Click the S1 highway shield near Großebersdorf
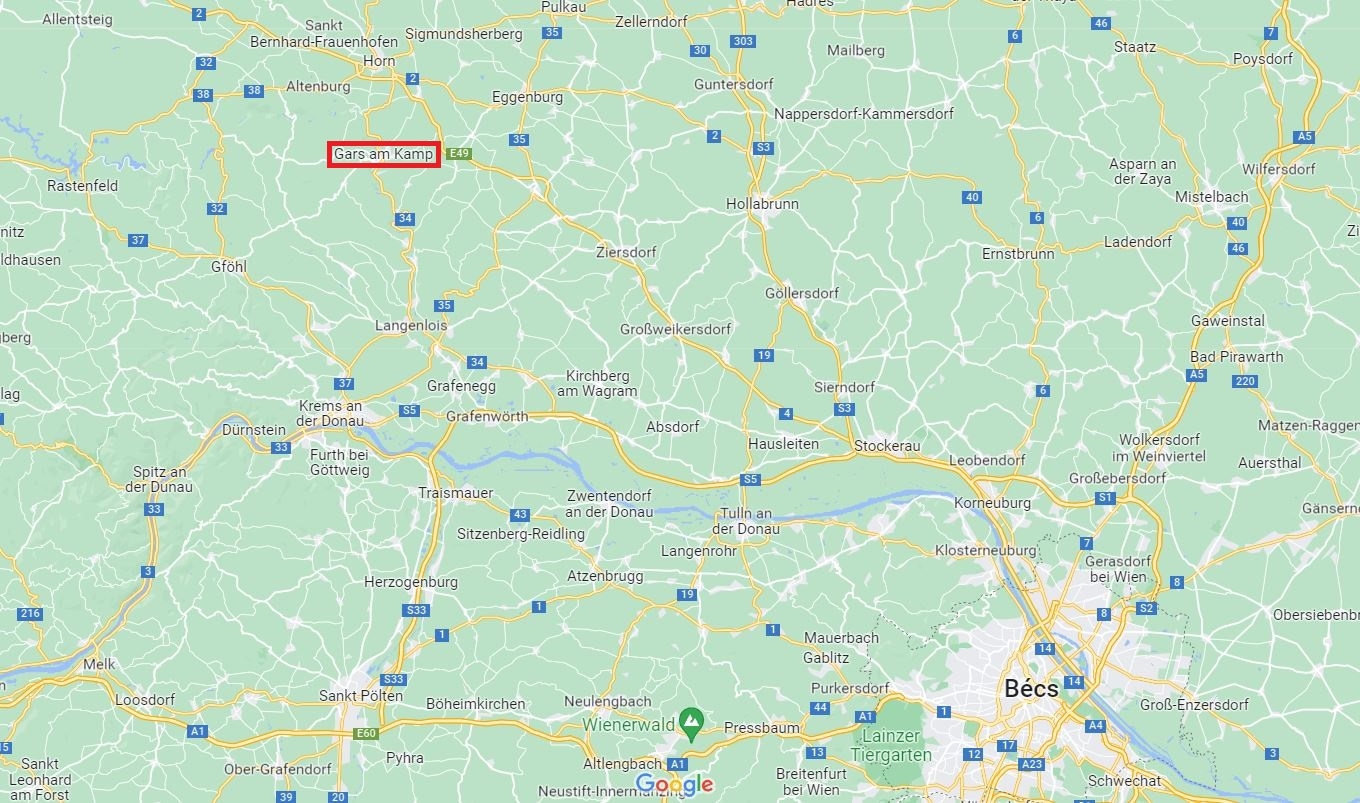 pos(1105,497)
